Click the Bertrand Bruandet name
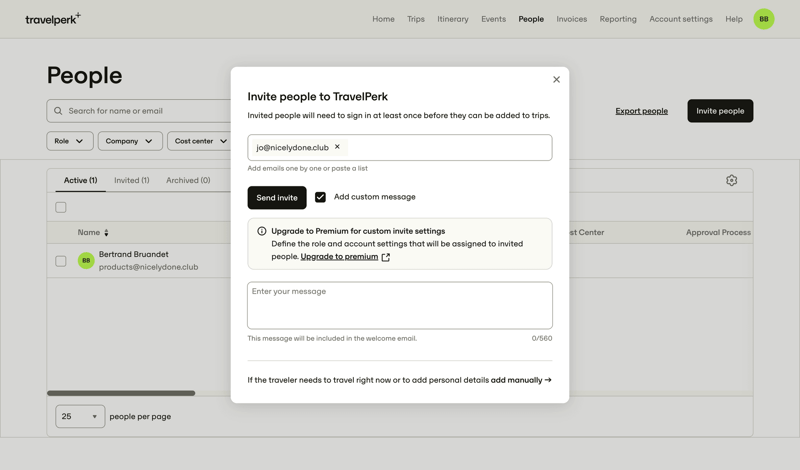Screen dimensions: 800x470 [x=134, y=254]
